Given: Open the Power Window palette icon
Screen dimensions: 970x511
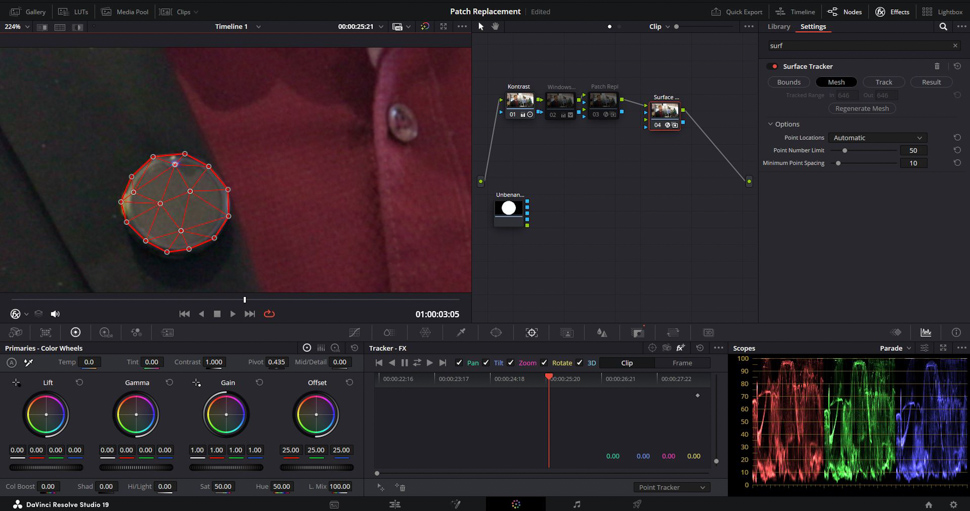Looking at the screenshot, I should [x=496, y=332].
